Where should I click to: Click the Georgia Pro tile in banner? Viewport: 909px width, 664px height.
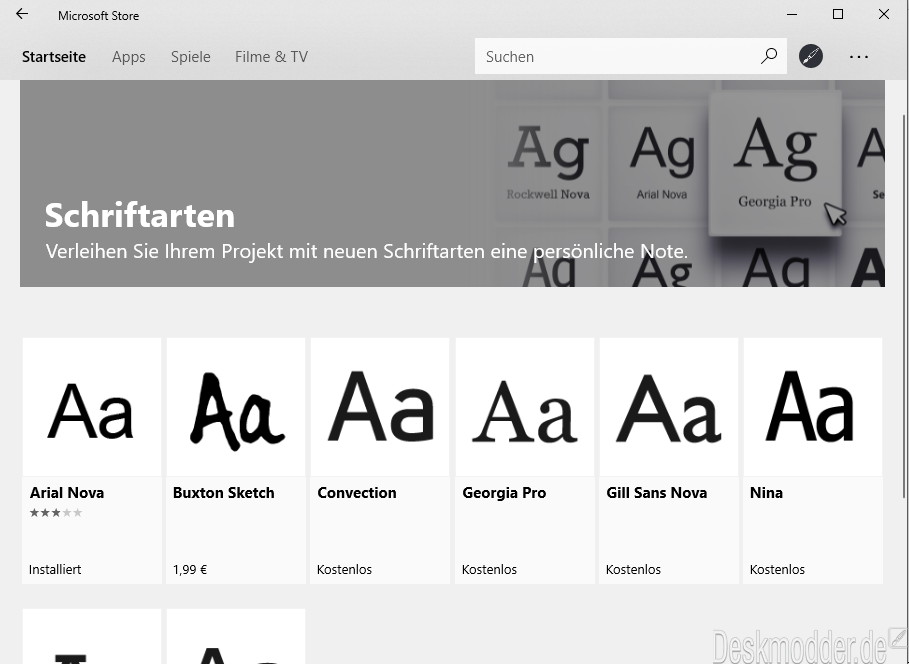tap(776, 164)
